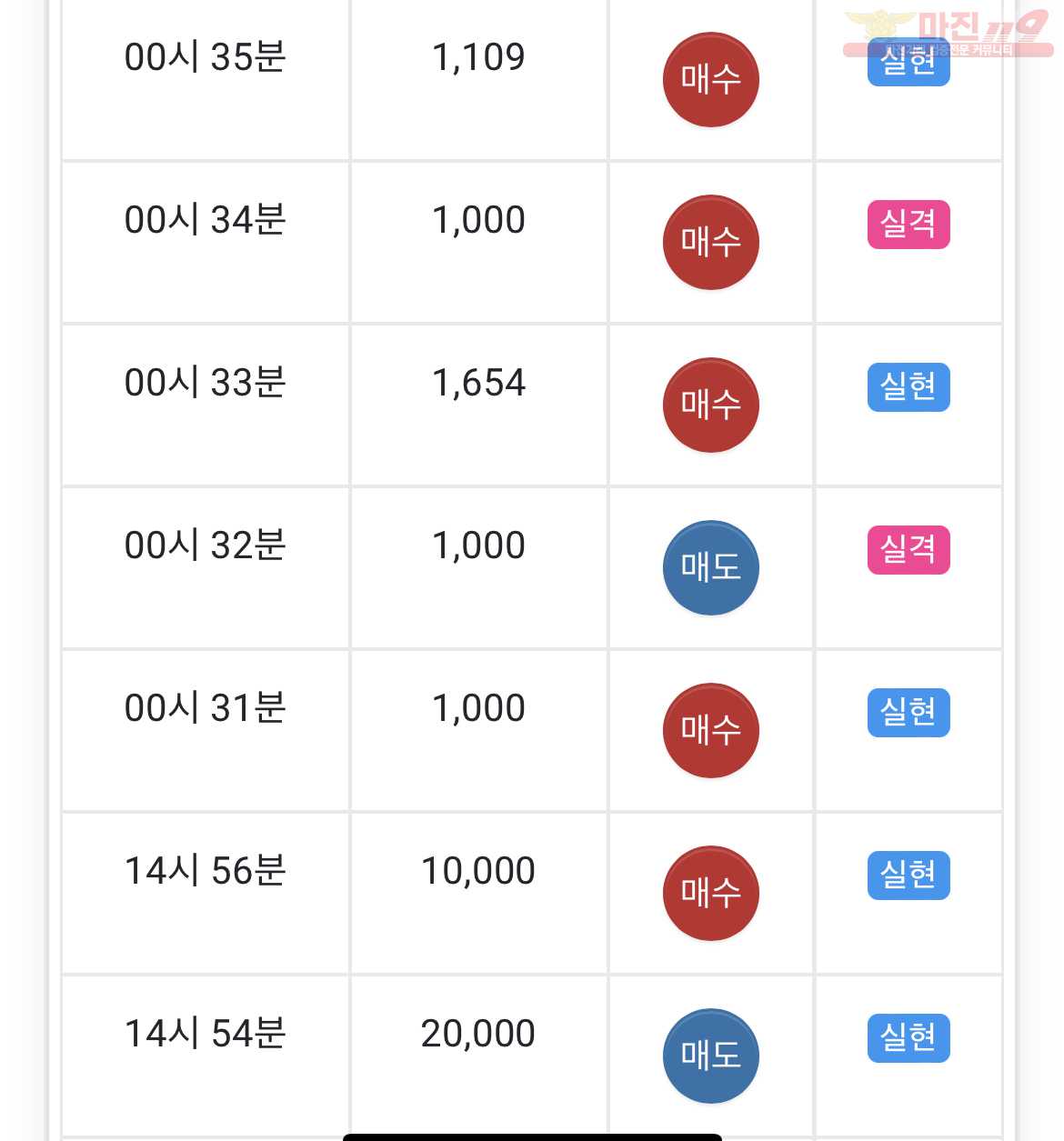Click the pink 실격 badge for 00시 32분
The height and width of the screenshot is (1141, 1064).
point(908,550)
